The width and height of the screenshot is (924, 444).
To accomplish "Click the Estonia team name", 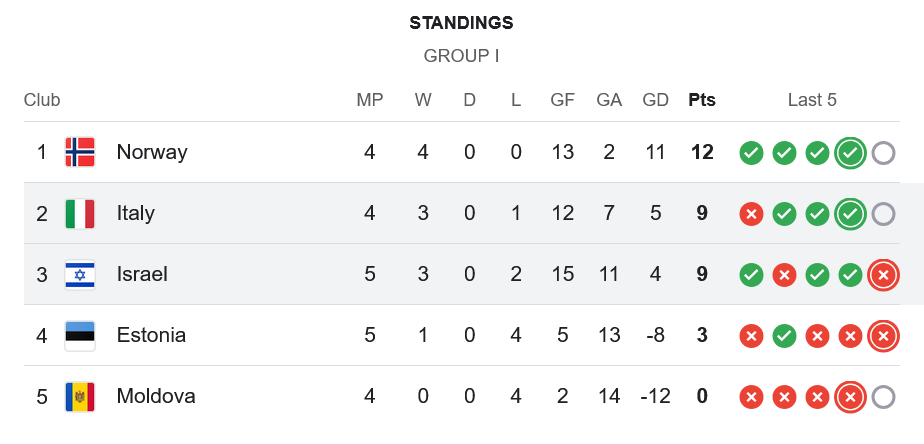I will (151, 335).
